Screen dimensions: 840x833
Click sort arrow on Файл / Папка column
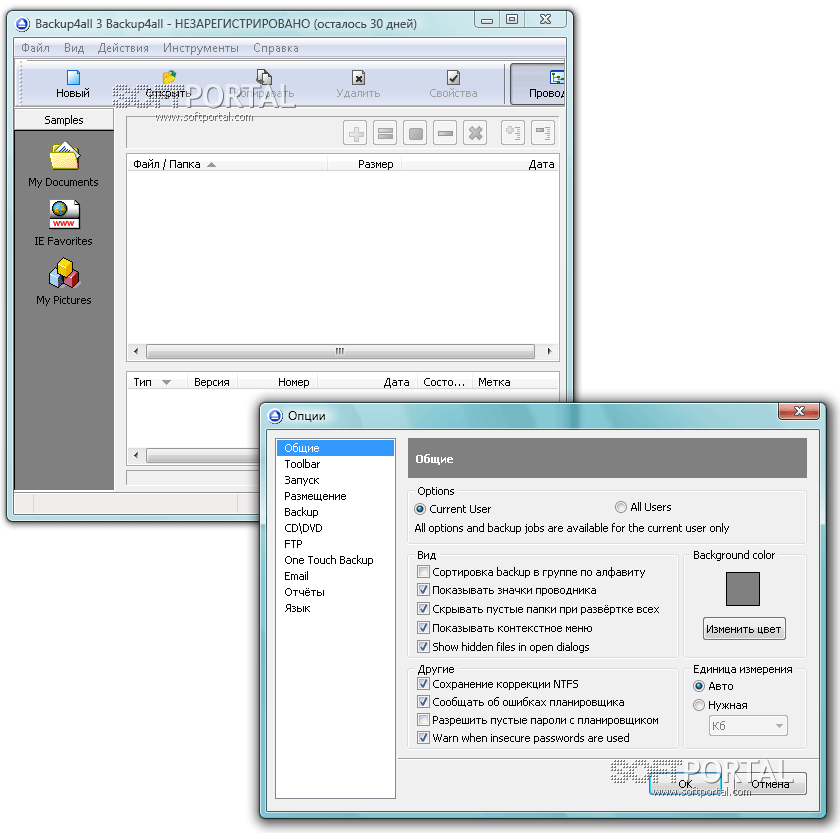point(212,164)
